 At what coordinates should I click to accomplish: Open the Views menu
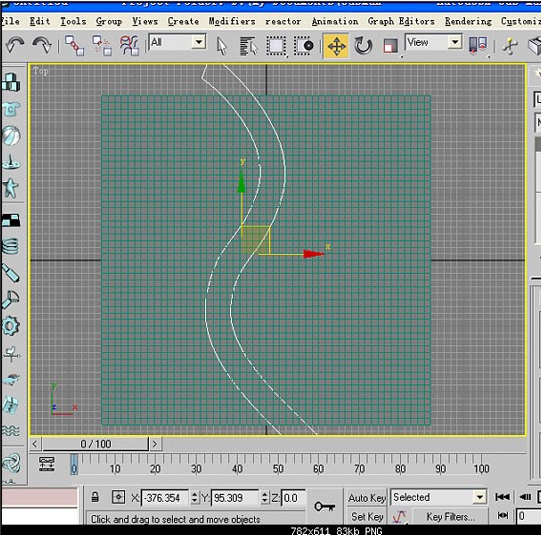(145, 21)
